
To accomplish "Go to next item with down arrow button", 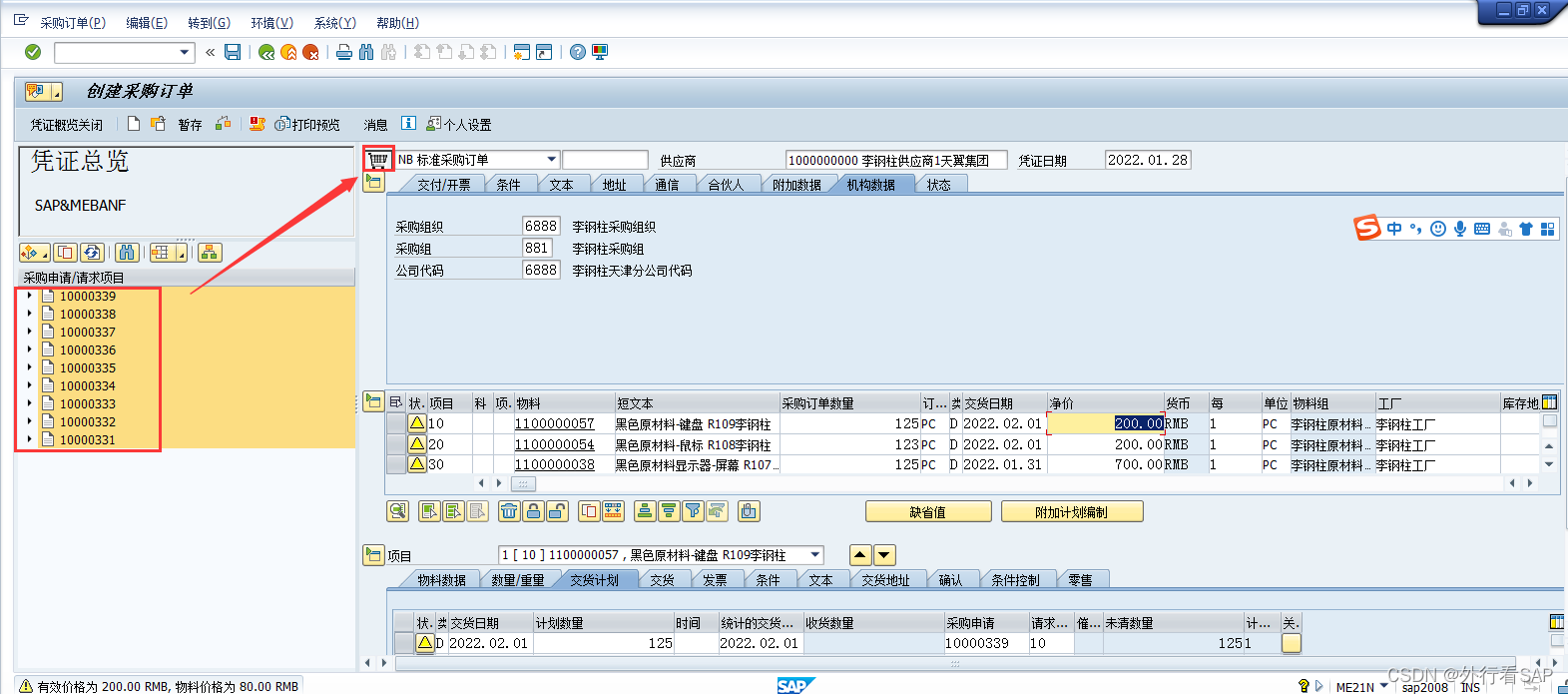I will 884,554.
